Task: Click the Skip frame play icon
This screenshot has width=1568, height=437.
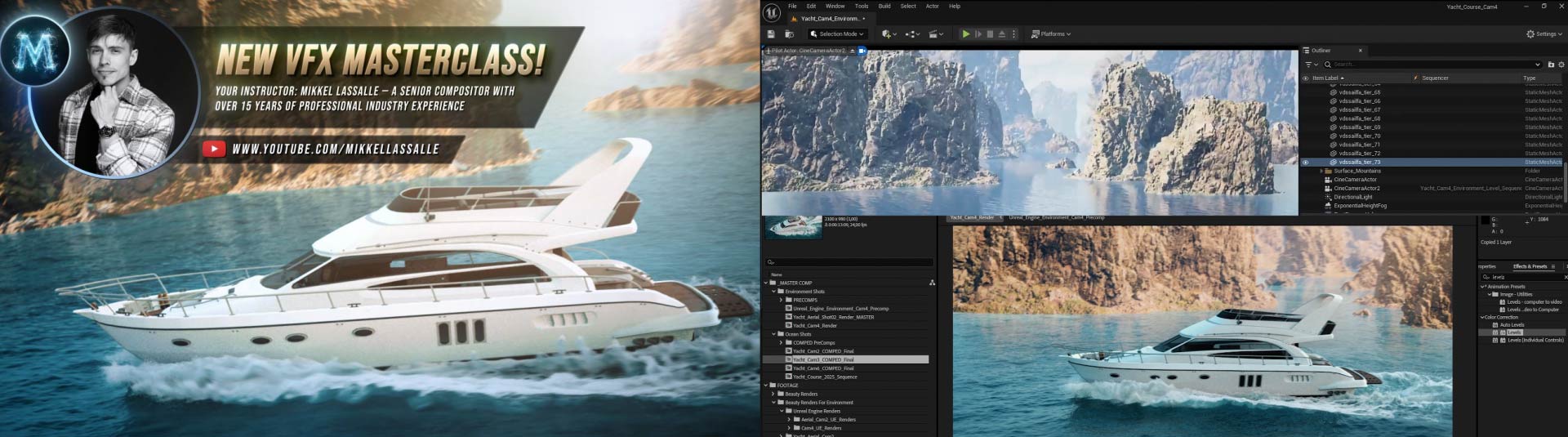Action: pos(978,34)
